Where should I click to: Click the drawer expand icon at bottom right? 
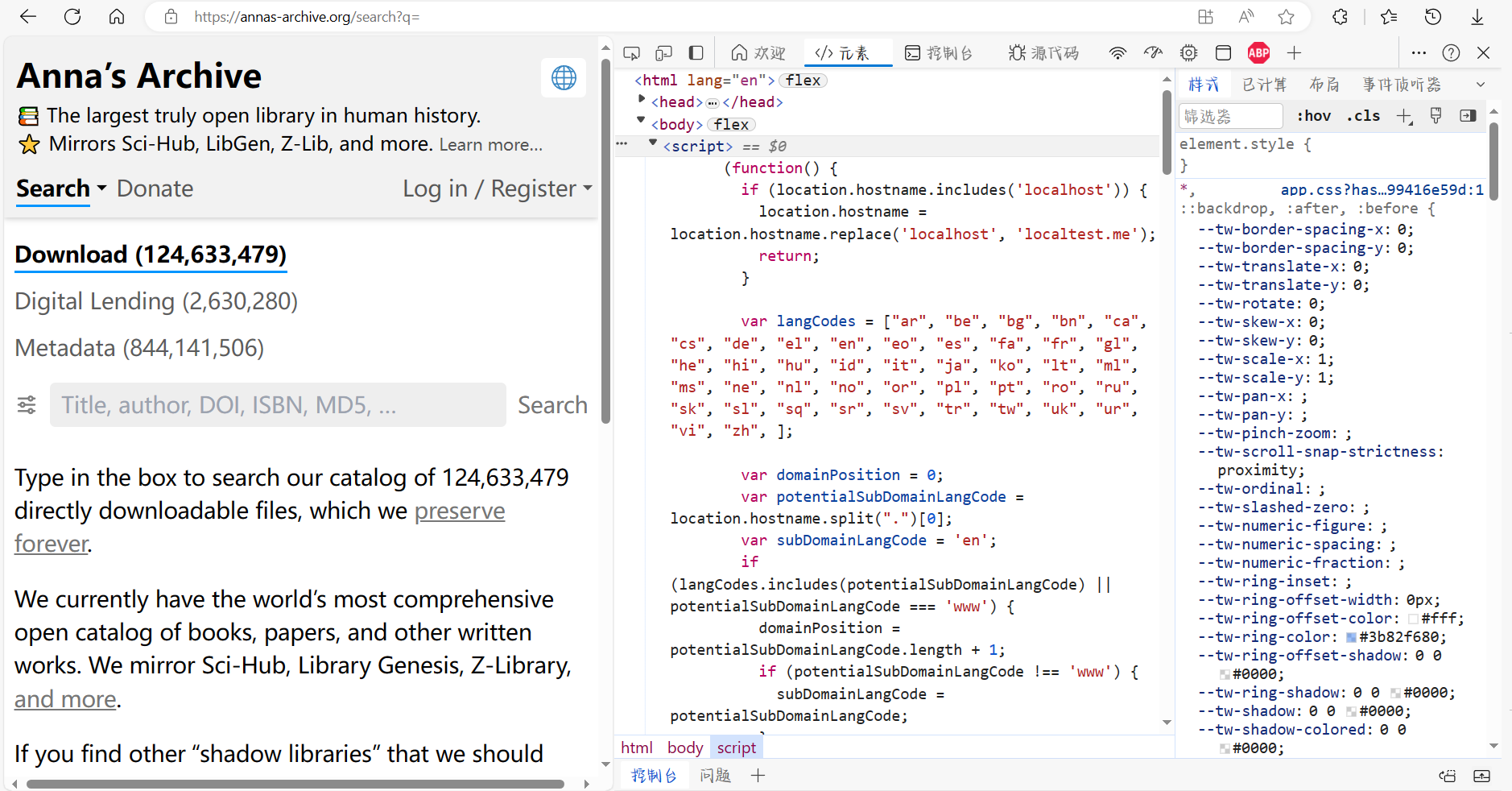[x=1481, y=776]
